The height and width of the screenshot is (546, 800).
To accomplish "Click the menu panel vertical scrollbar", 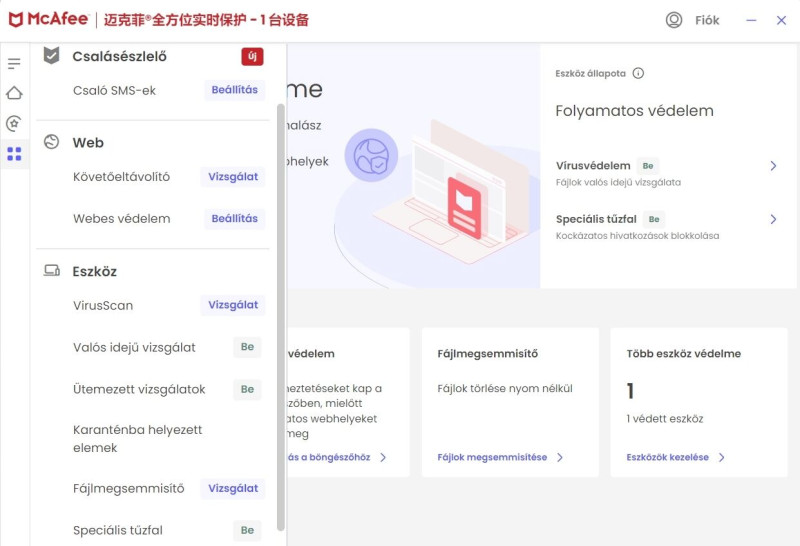I will (x=280, y=317).
